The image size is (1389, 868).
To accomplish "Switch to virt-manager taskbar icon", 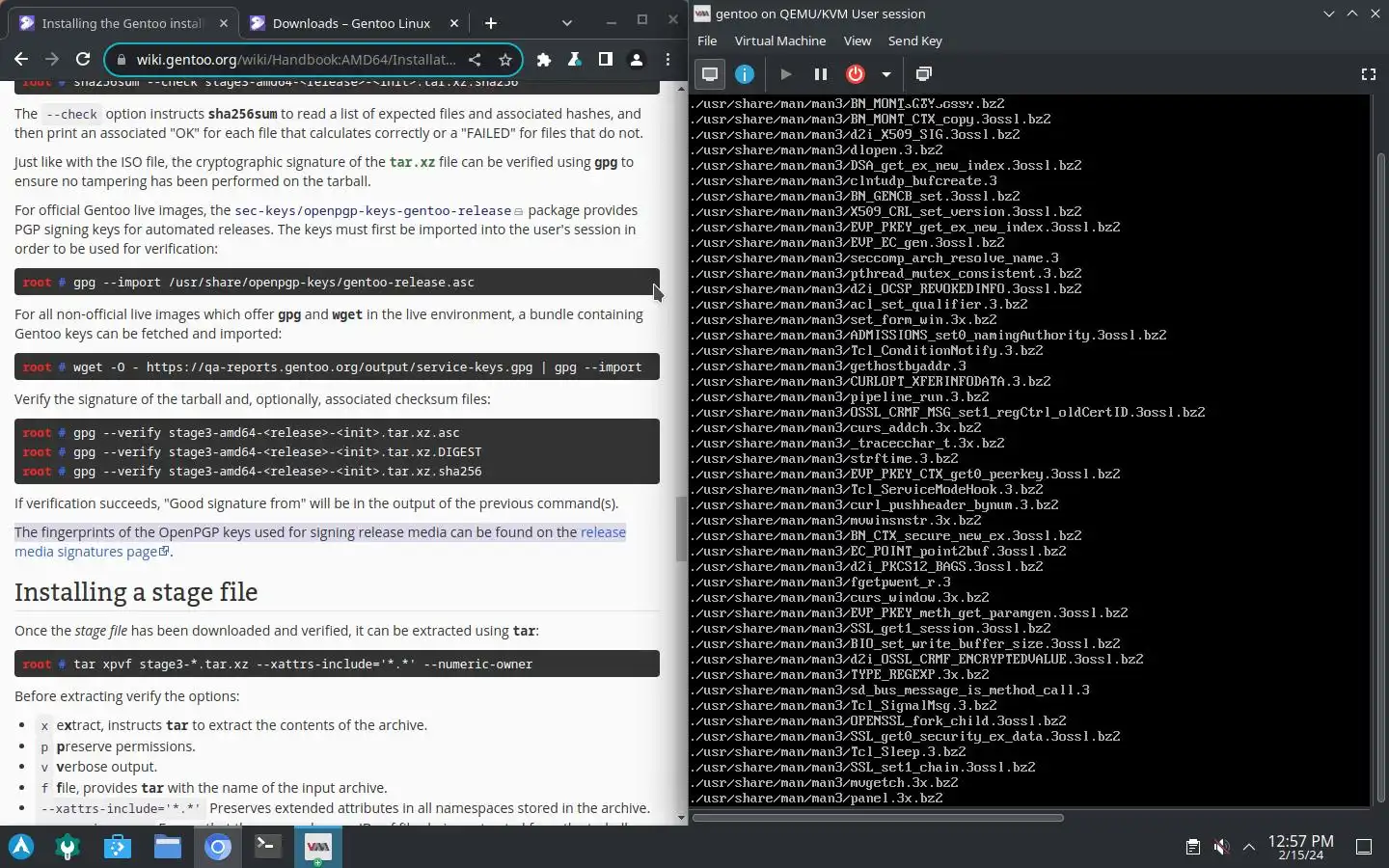I will click(317, 847).
